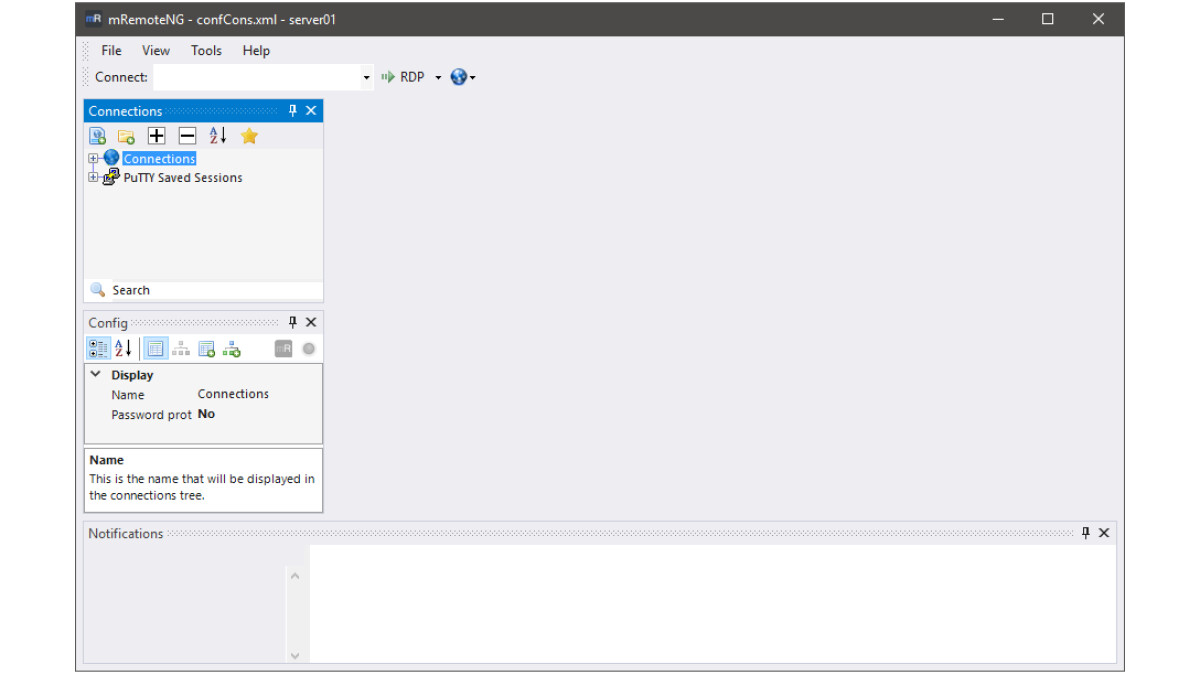The width and height of the screenshot is (1200, 675).
Task: Open the Tools menu
Action: [206, 51]
